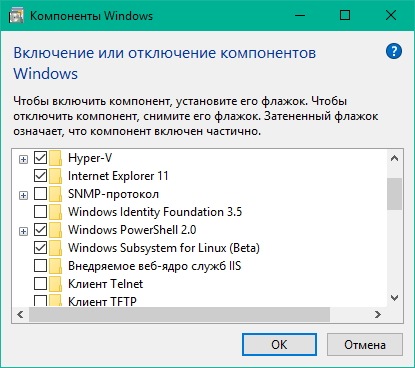Click the Отмена button
The width and height of the screenshot is (415, 368).
coord(365,345)
